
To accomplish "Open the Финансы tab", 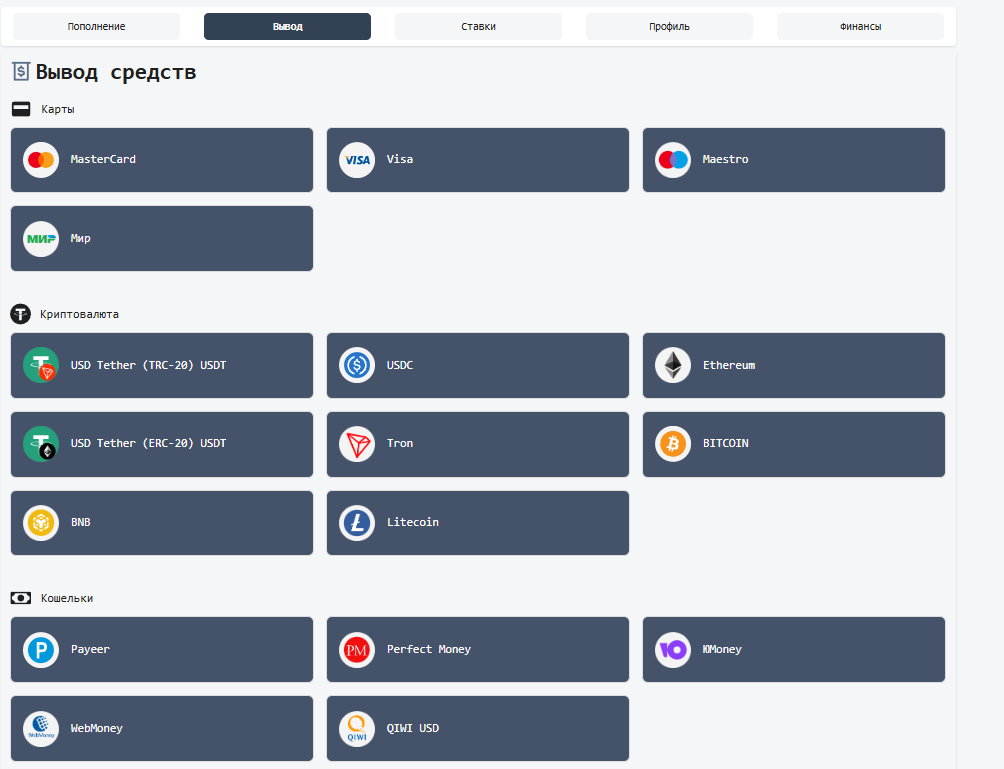I will pos(860,26).
